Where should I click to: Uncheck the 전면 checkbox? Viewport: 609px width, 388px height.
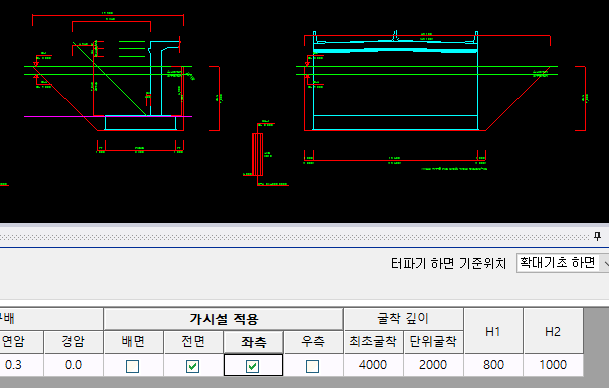(x=193, y=366)
